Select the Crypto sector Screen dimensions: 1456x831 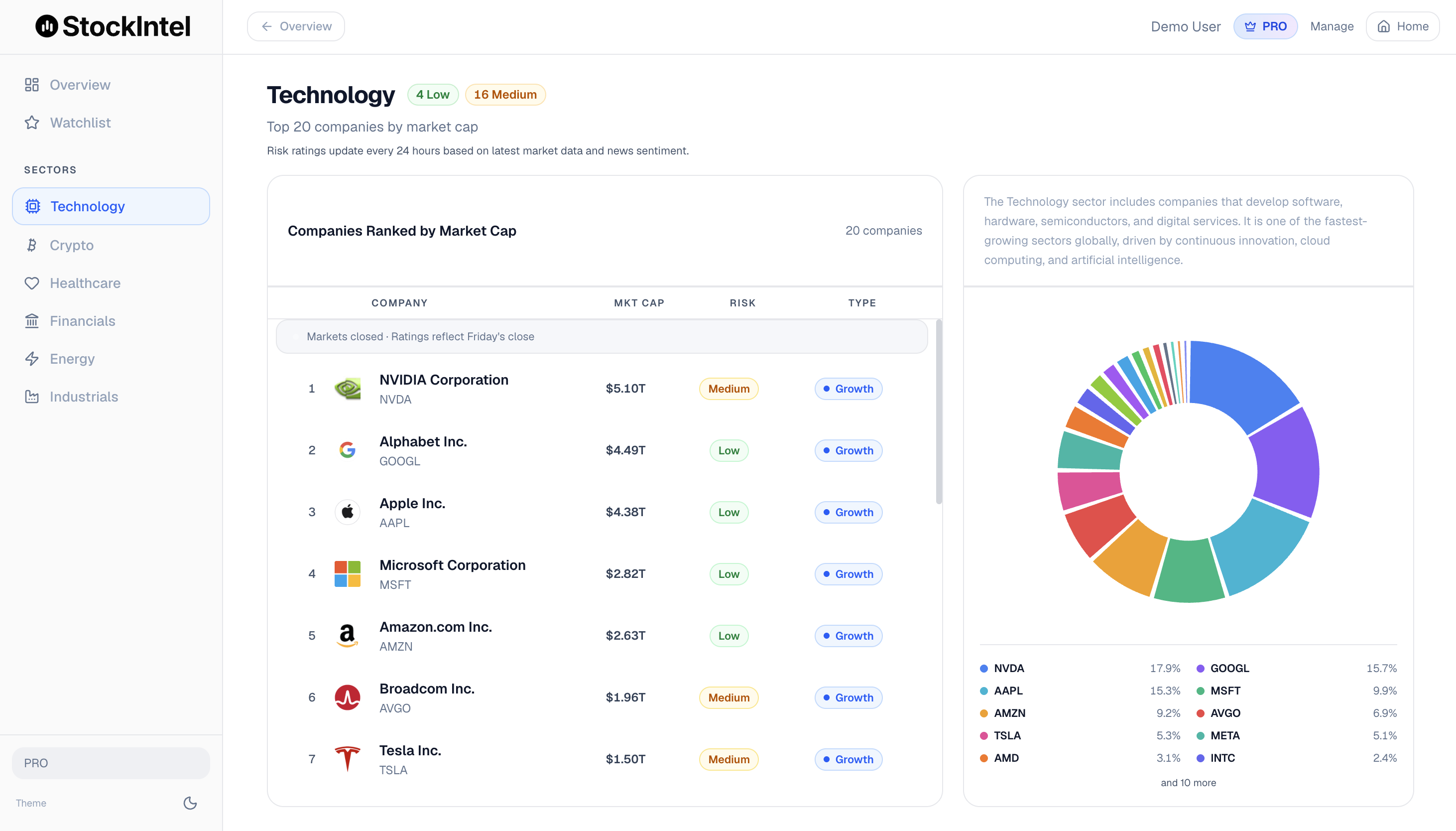click(x=111, y=245)
